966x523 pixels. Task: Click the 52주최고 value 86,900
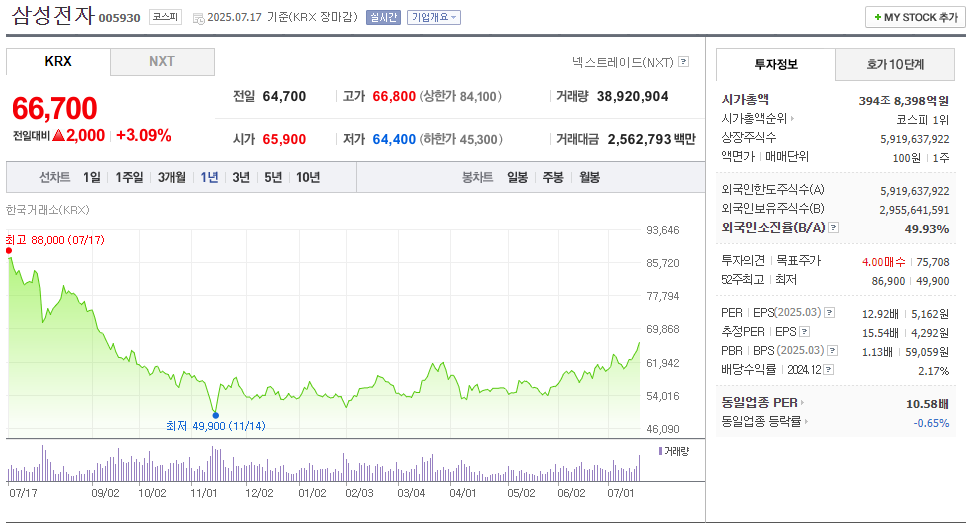click(888, 281)
